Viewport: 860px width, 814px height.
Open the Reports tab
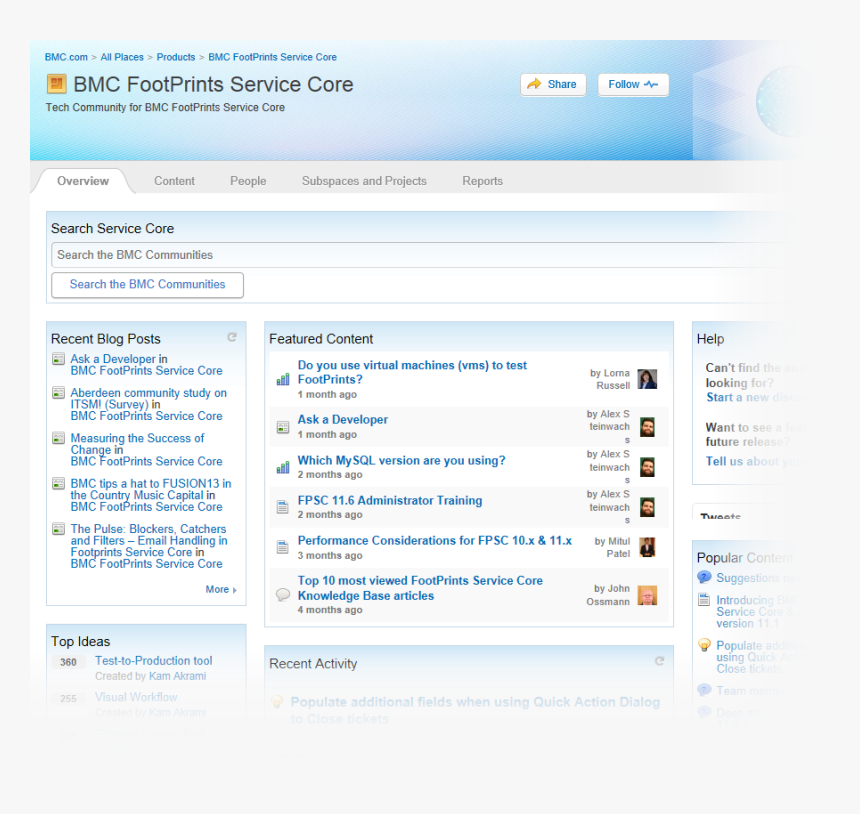click(x=482, y=181)
